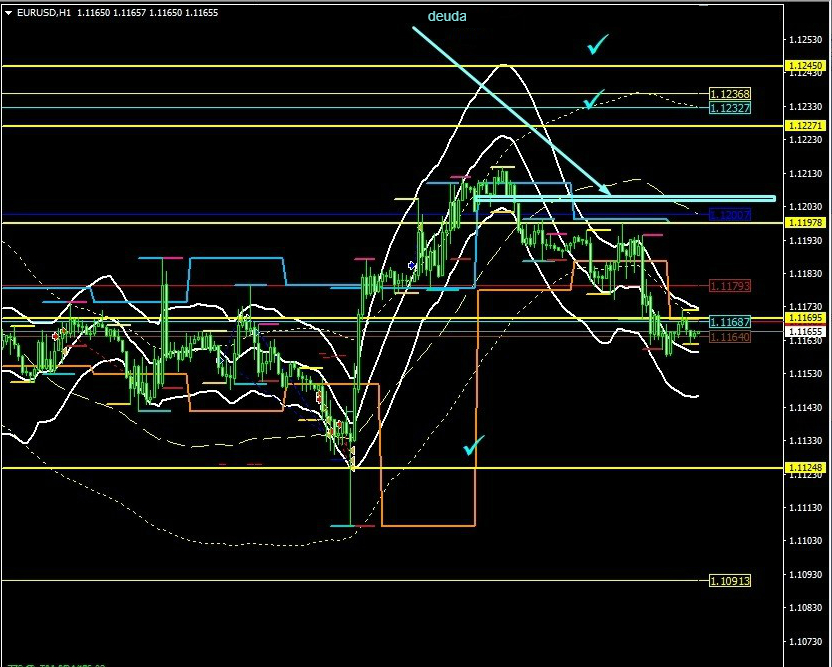The width and height of the screenshot is (832, 667).
Task: Select the red 1.11793 line label
Action: (730, 286)
